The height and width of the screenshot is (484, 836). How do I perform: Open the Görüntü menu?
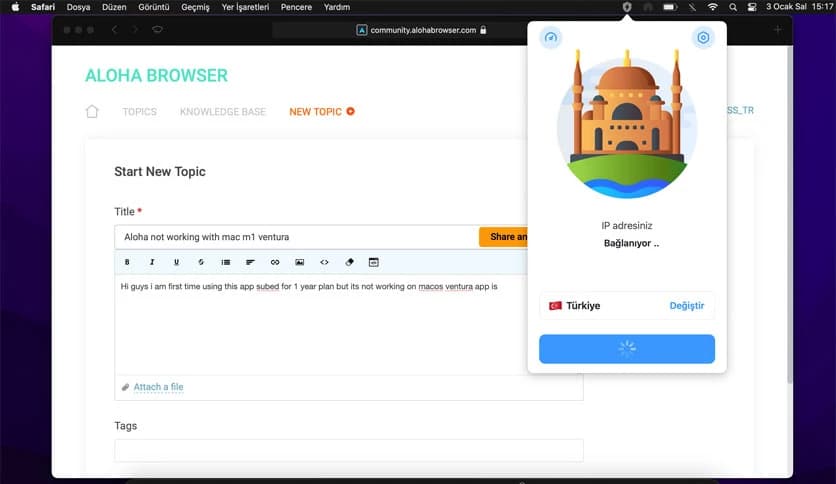point(154,7)
